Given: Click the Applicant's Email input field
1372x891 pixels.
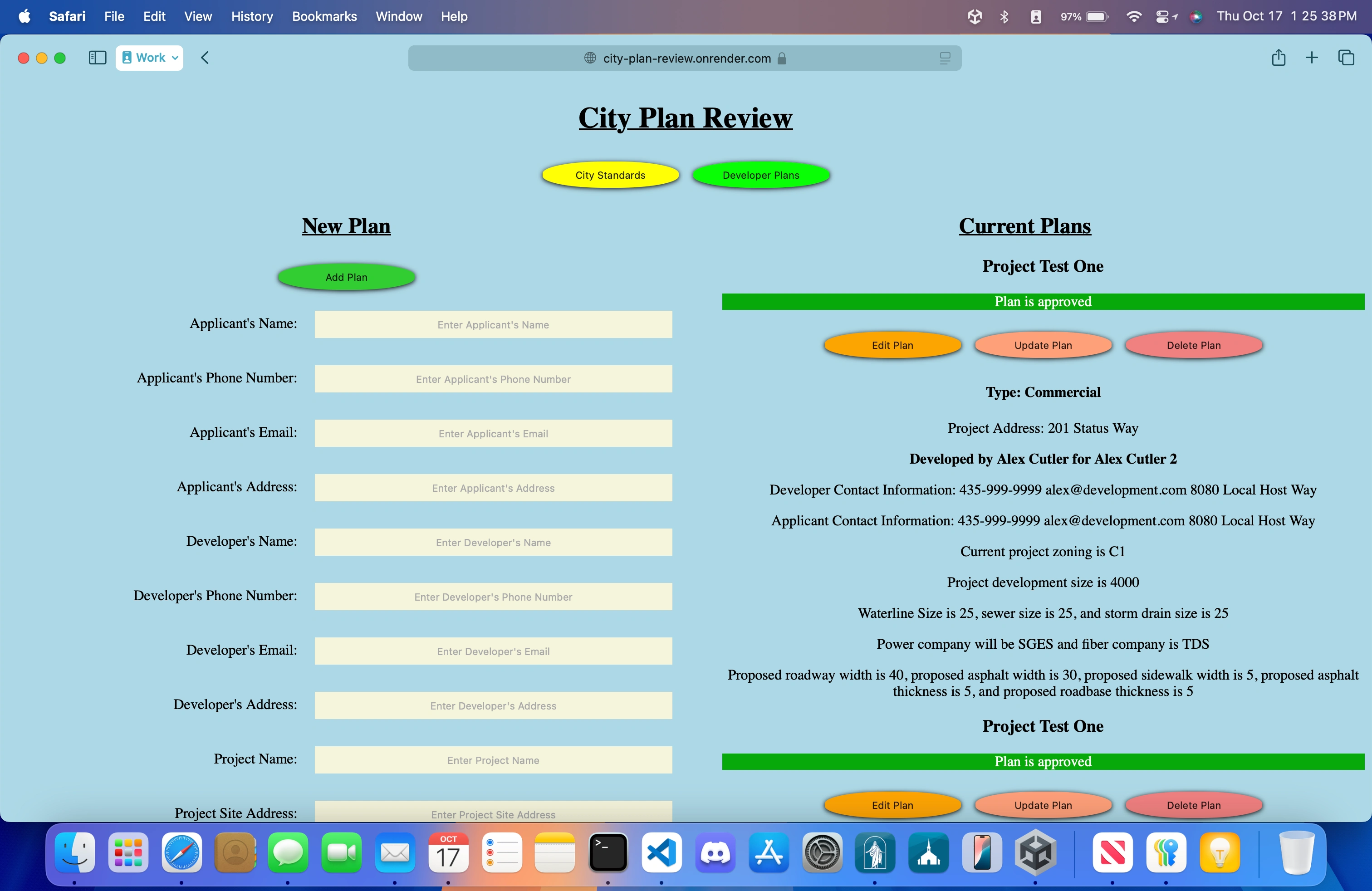Looking at the screenshot, I should [493, 433].
